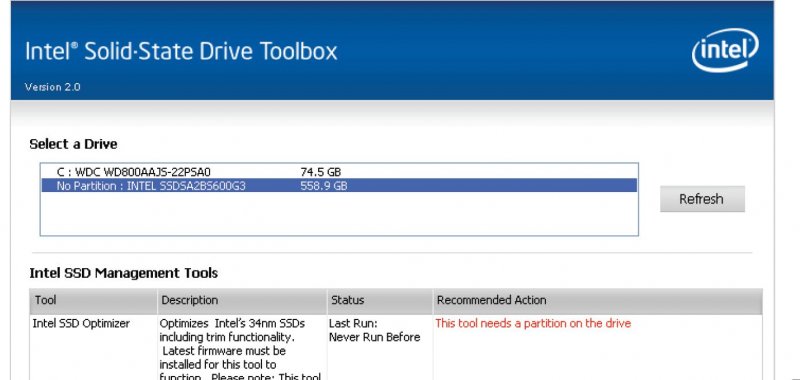The image size is (800, 380).
Task: Click the Intel logo in header
Action: click(725, 50)
